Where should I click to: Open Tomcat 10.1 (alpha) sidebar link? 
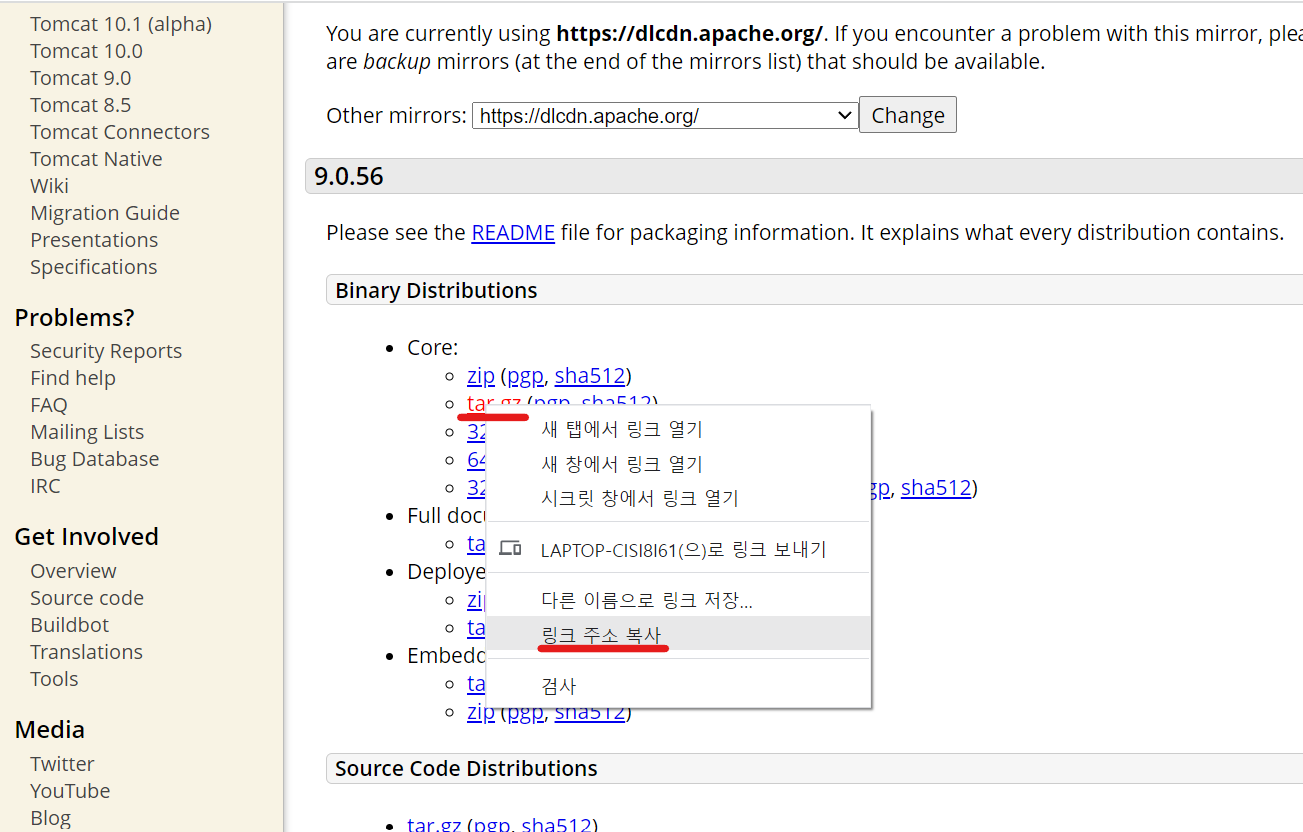click(x=121, y=24)
